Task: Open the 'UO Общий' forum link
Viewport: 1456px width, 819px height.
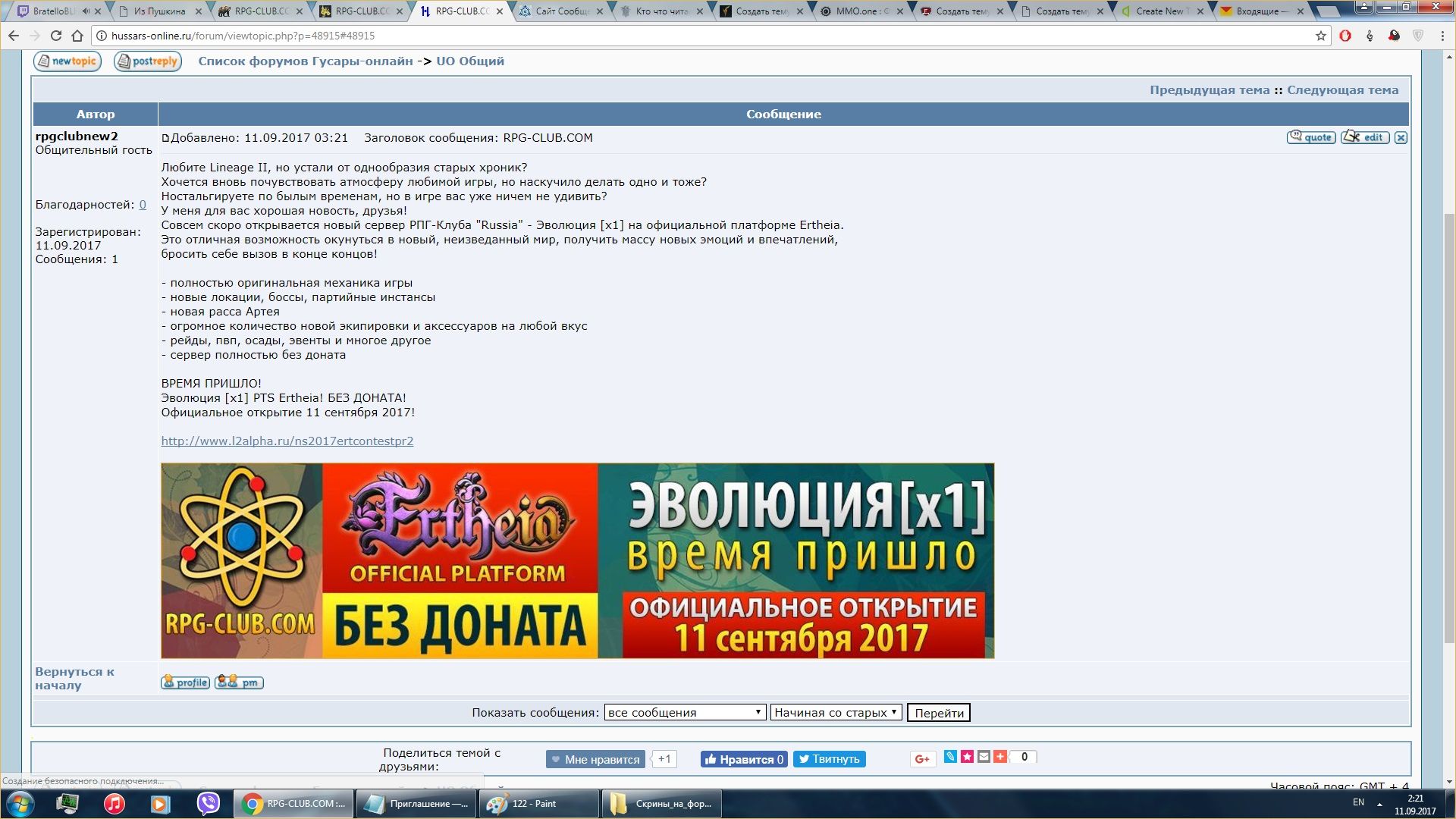Action: coord(470,61)
